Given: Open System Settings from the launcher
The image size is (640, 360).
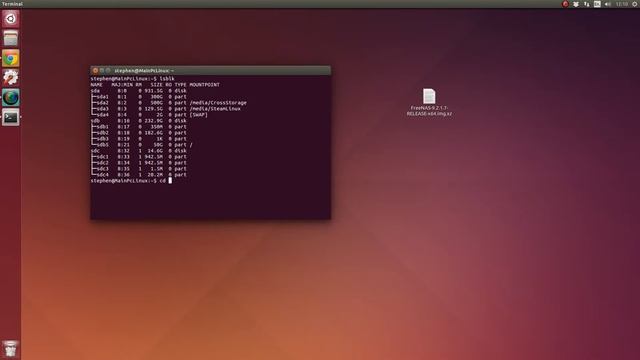Looking at the screenshot, I should tap(11, 78).
